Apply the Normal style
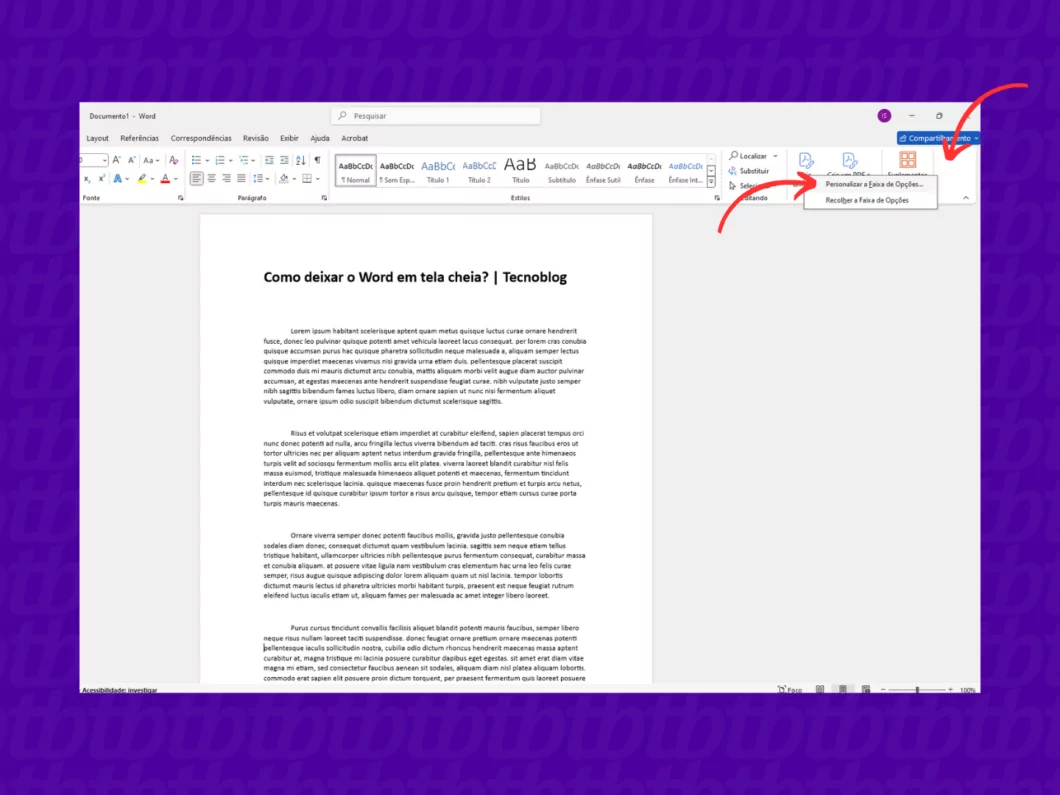Image resolution: width=1060 pixels, height=795 pixels. coord(356,171)
